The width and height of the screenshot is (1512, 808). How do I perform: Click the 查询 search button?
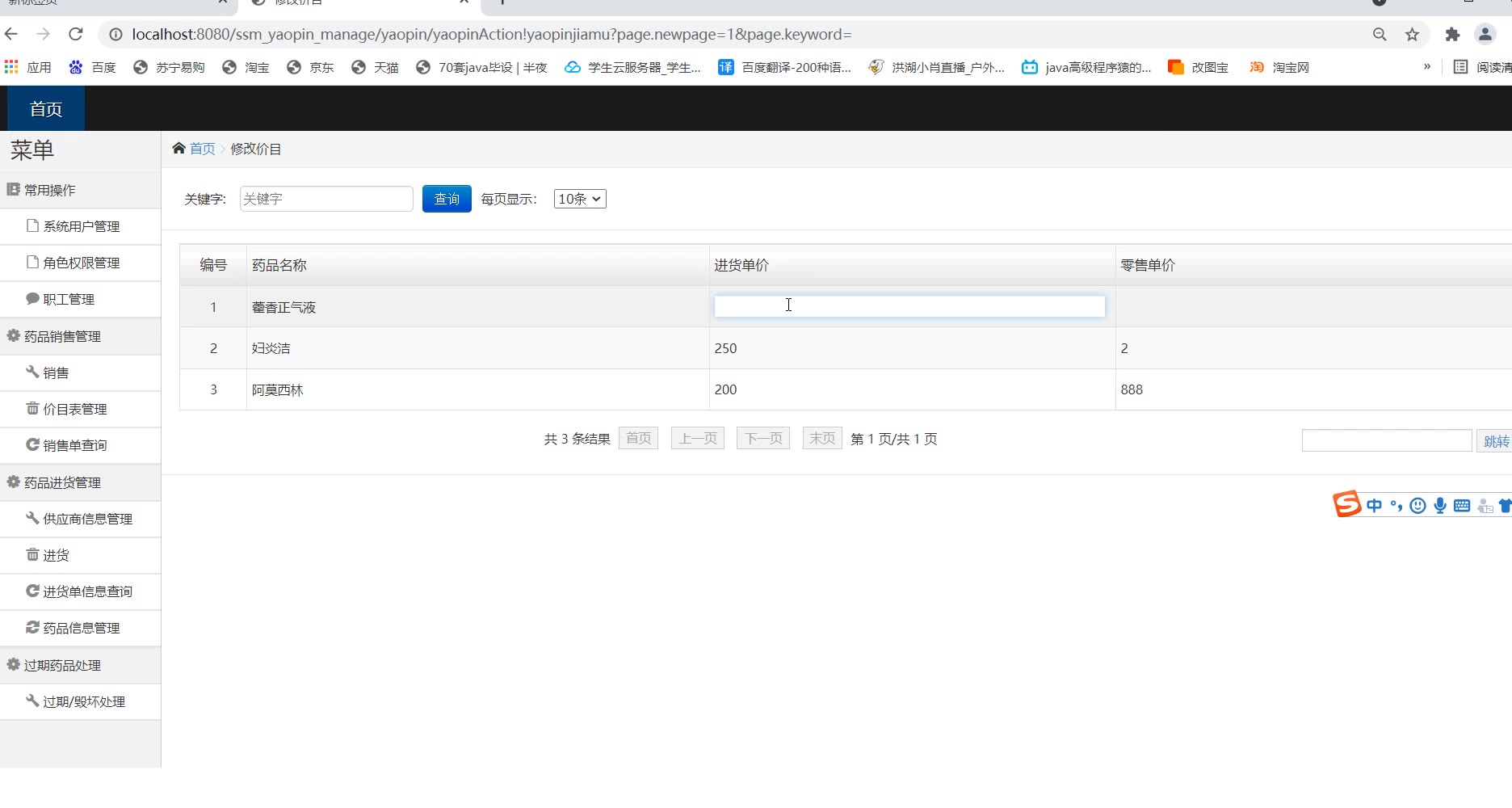click(x=447, y=199)
